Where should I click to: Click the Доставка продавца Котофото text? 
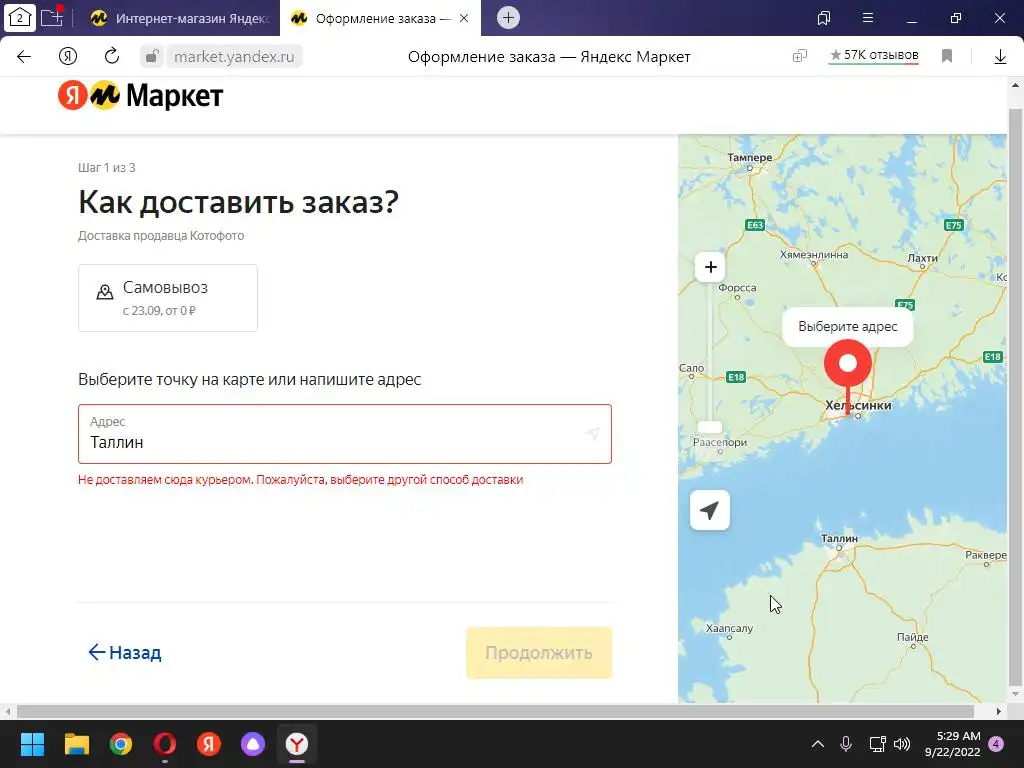coord(161,236)
